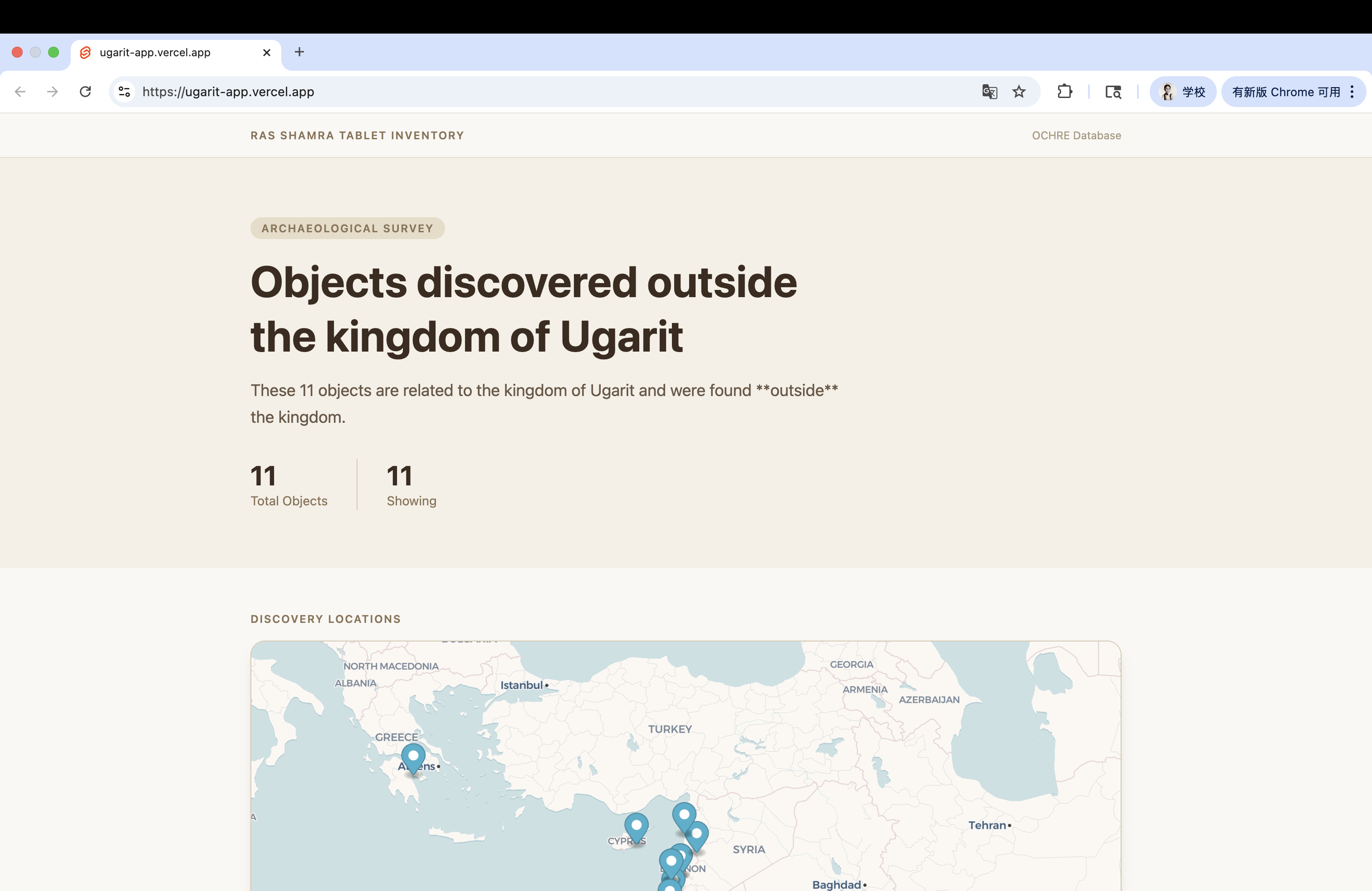Bookmark this page via the star icon

[x=1019, y=92]
